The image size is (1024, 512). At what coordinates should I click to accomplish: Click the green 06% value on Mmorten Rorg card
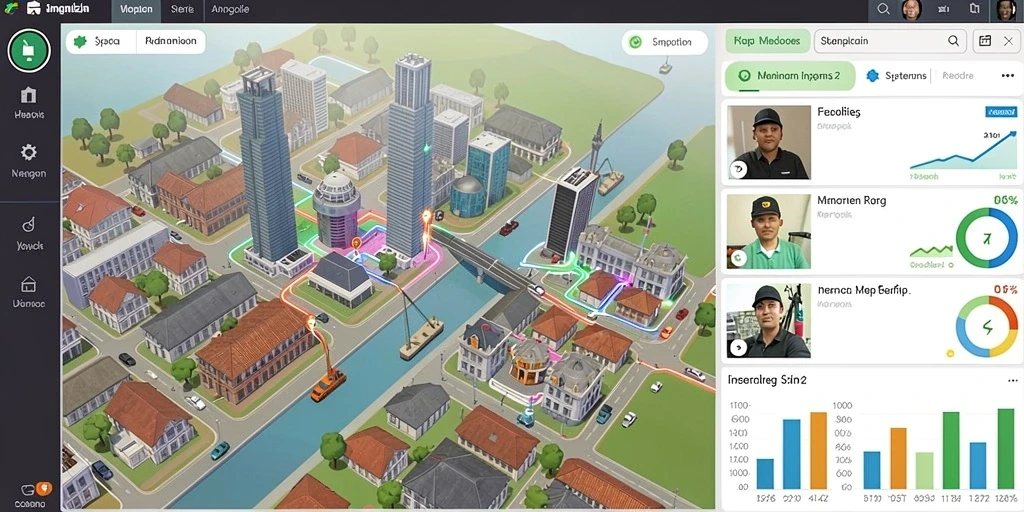tap(1006, 200)
